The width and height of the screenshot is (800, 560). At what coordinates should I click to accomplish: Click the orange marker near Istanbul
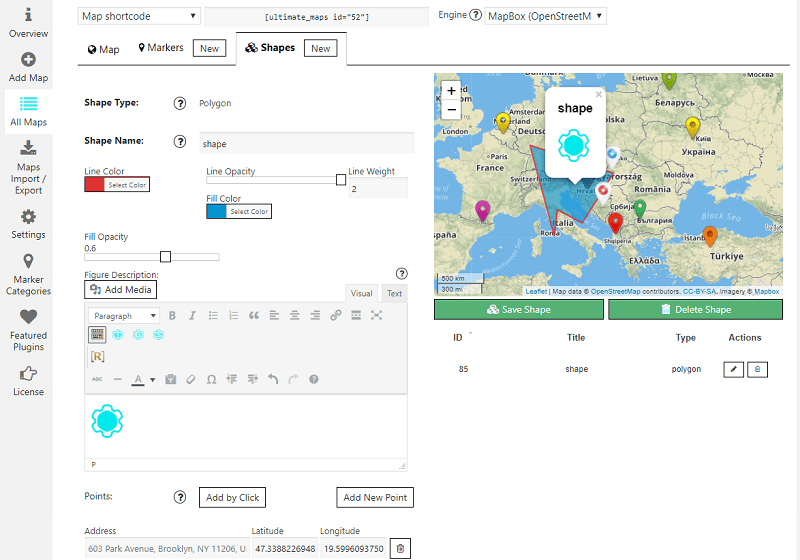(x=710, y=236)
